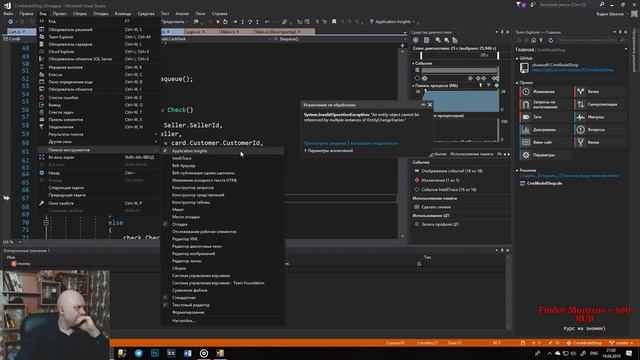Open Вопросы (Issues) tile in Team Explorer
640x360 pixels.
(600, 130)
